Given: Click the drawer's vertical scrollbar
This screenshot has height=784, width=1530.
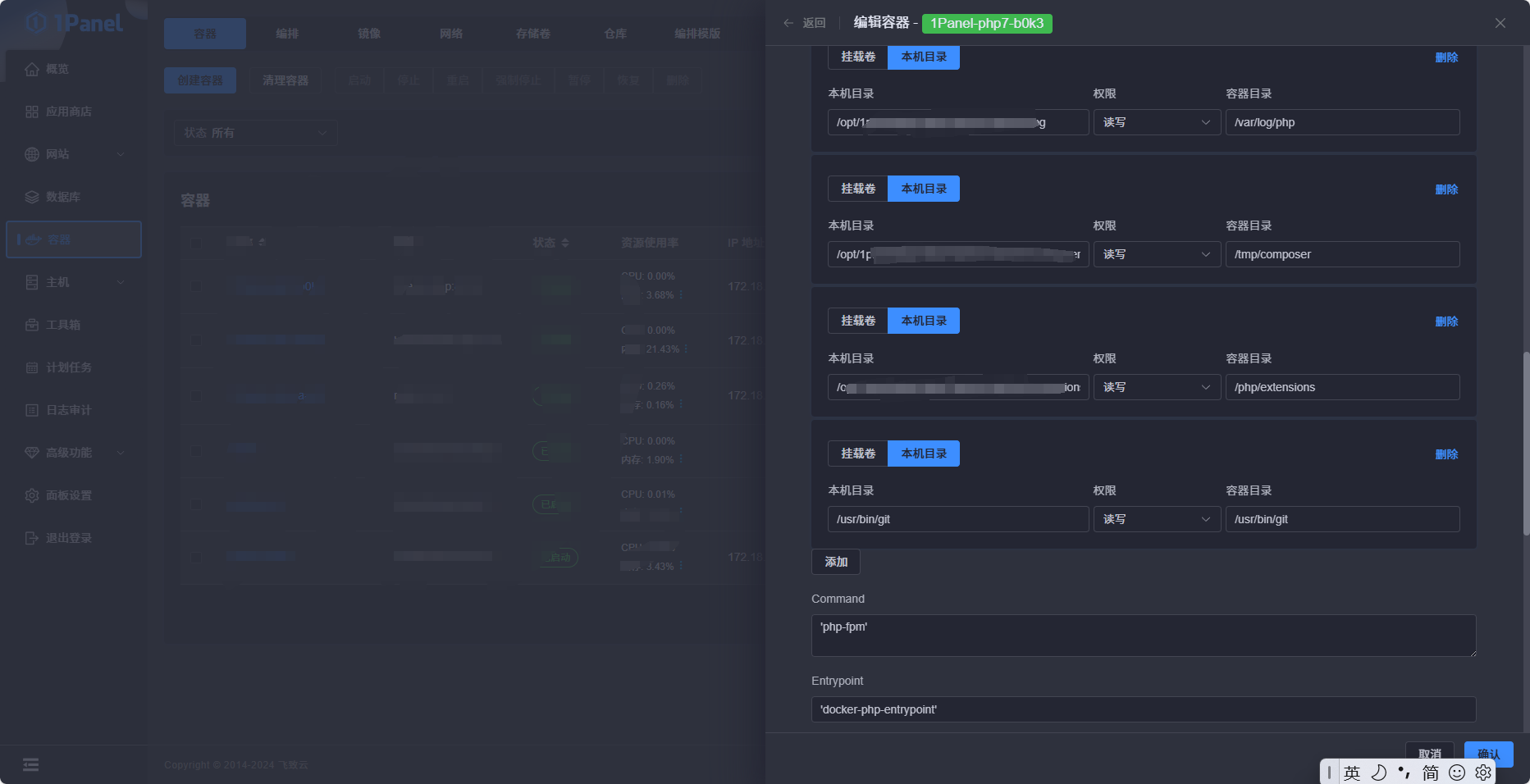Looking at the screenshot, I should click(1525, 443).
